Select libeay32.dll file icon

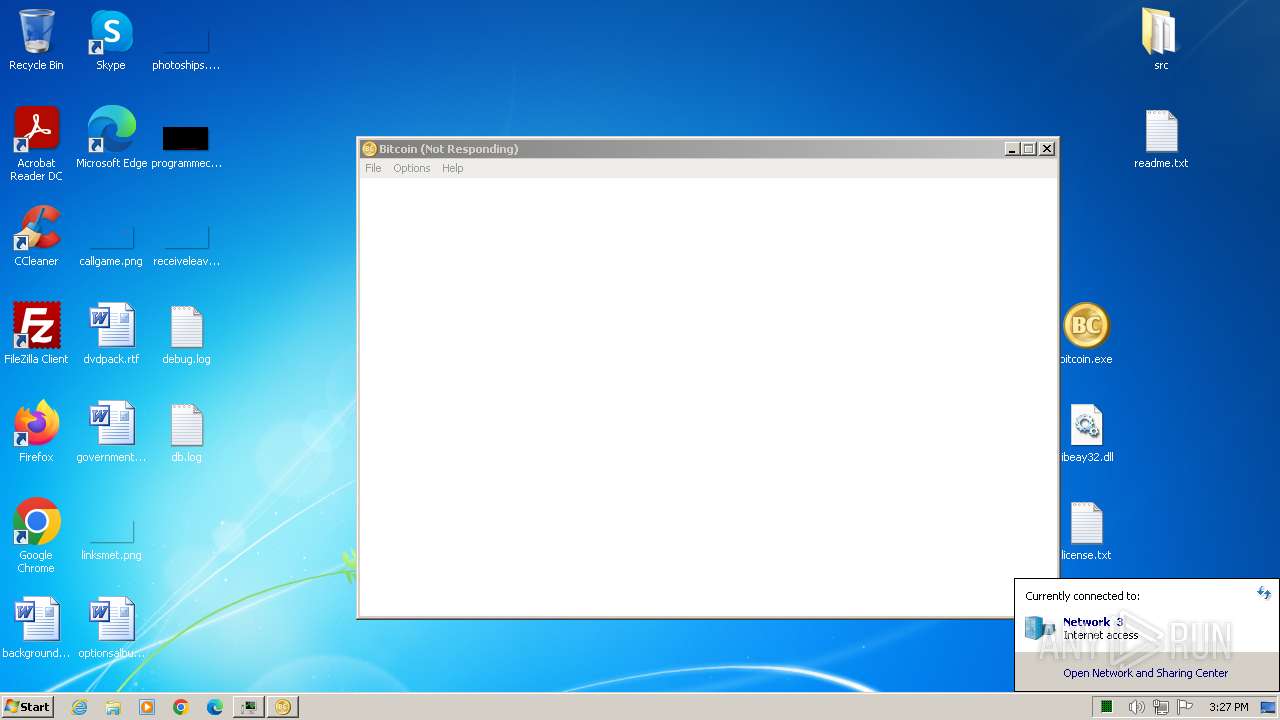pos(1086,432)
